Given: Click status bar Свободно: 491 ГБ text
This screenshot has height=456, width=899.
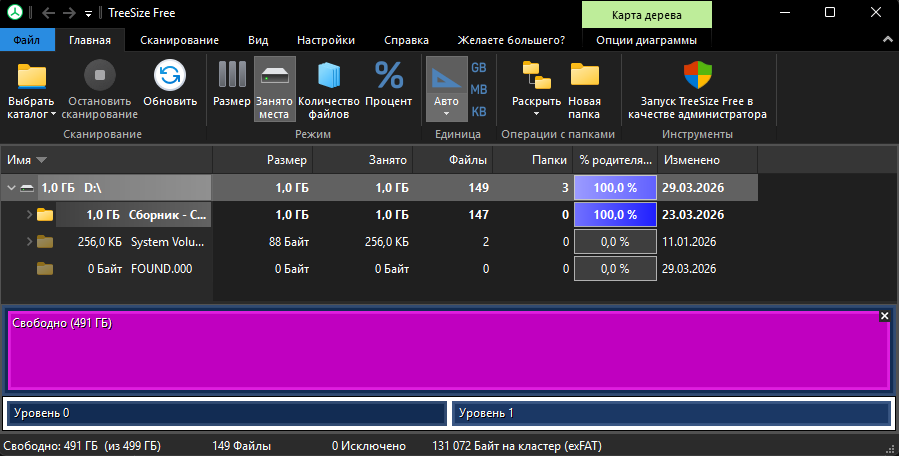Looking at the screenshot, I should tap(82, 446).
